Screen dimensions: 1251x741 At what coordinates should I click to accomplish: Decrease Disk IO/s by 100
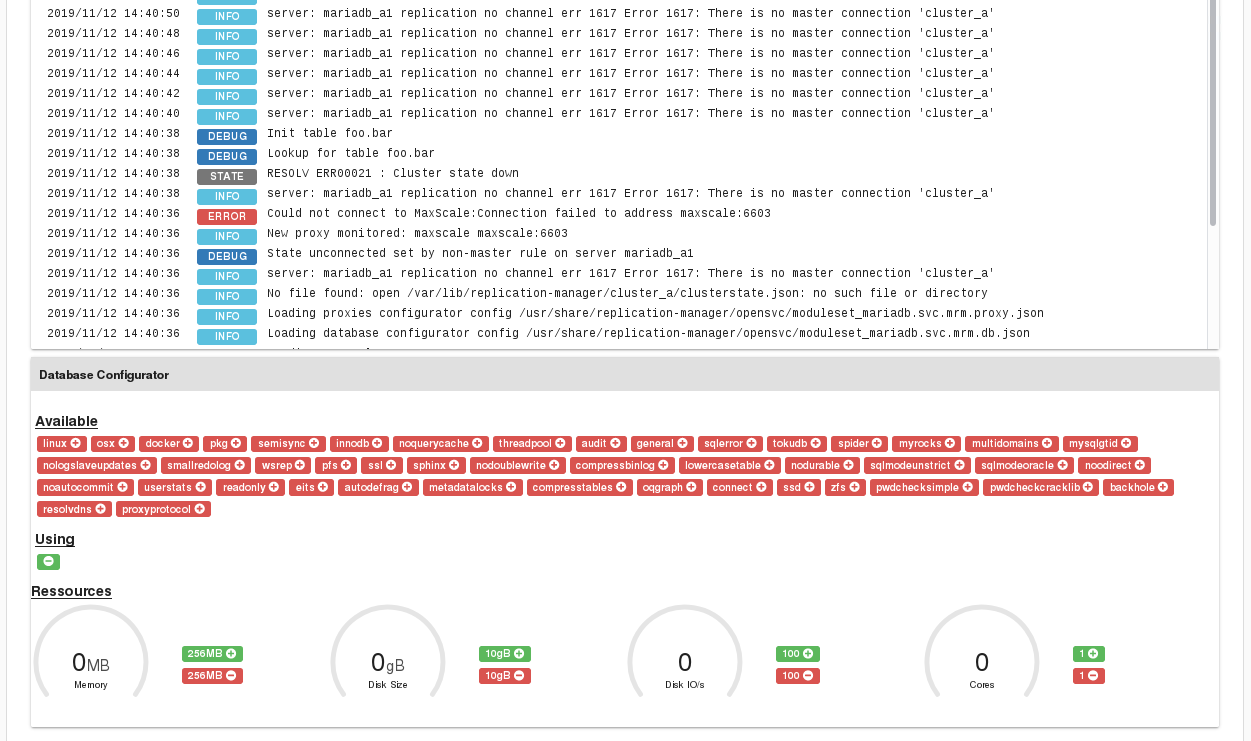click(x=797, y=675)
